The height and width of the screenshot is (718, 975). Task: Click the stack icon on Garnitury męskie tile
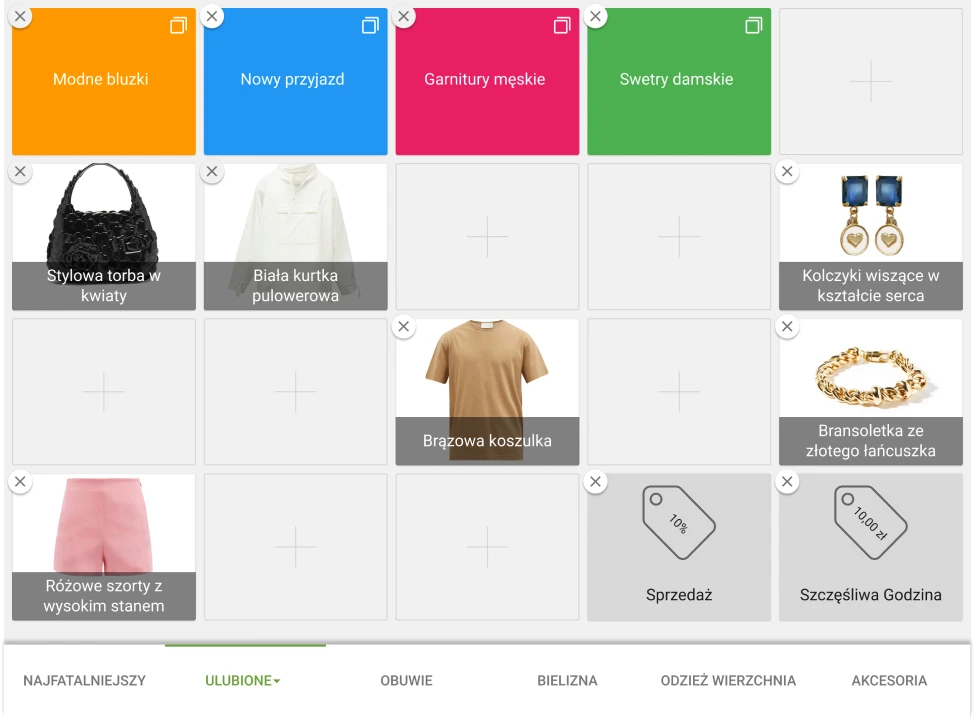[562, 25]
